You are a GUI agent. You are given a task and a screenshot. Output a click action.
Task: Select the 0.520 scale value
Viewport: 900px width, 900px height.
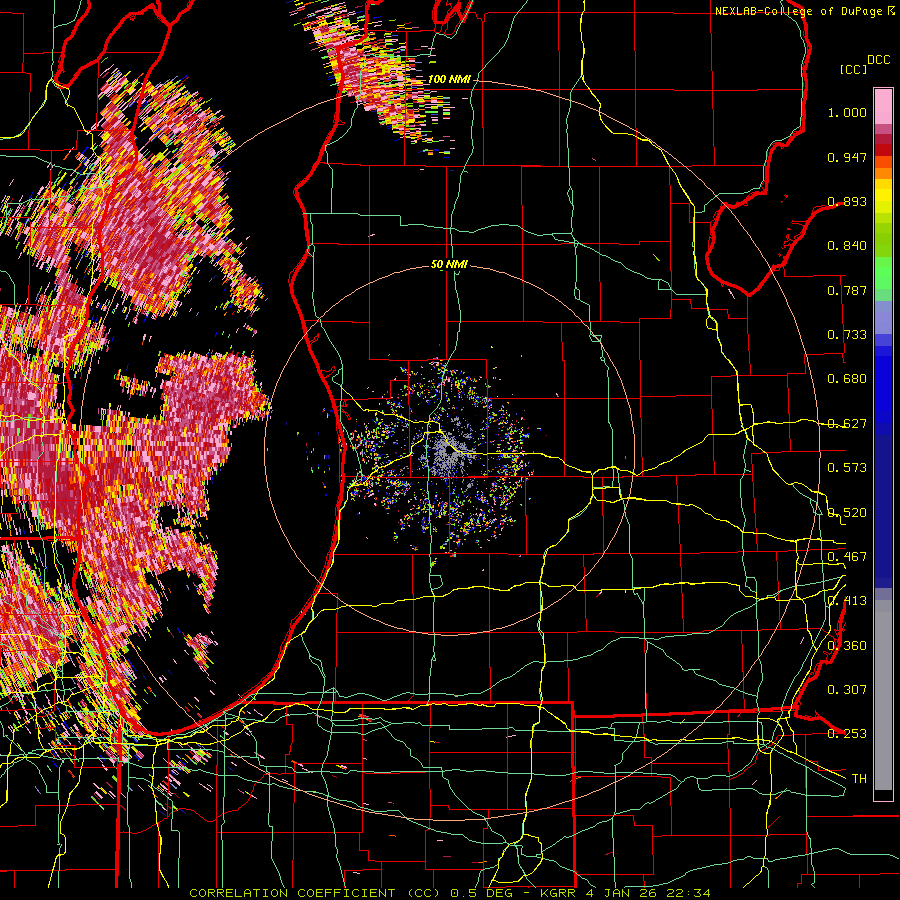pos(847,513)
